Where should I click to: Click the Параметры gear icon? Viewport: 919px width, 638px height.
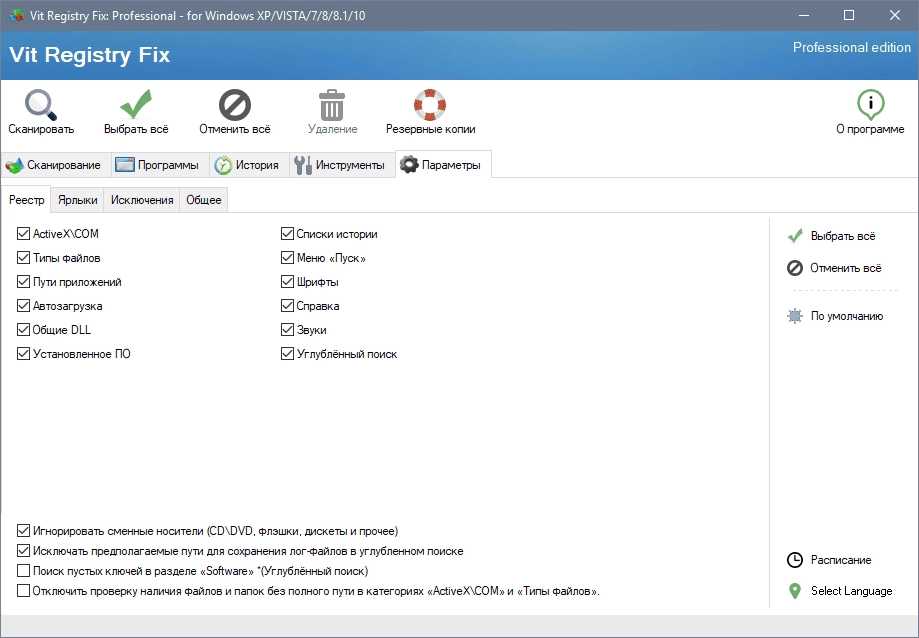pos(409,165)
